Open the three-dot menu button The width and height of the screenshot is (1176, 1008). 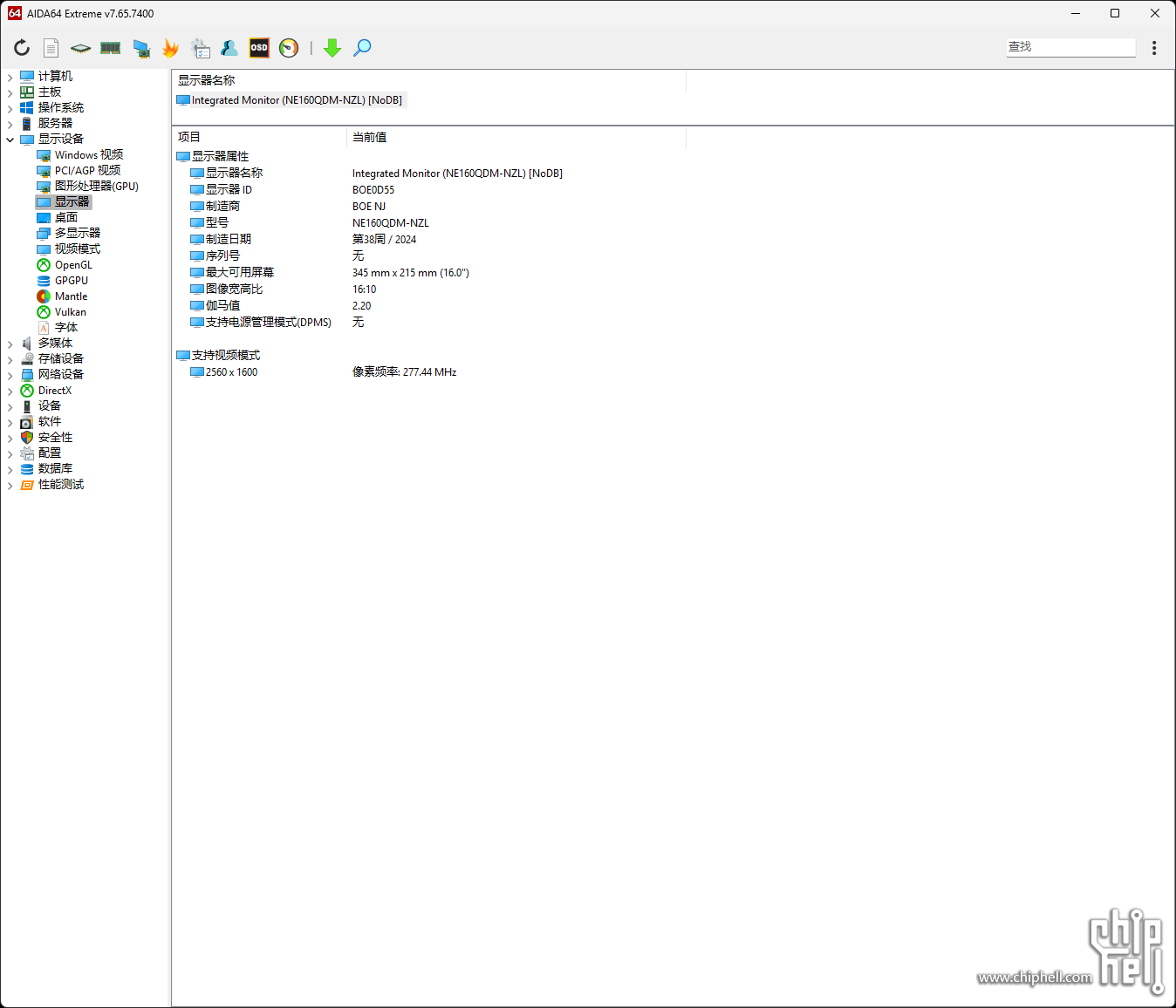1154,48
